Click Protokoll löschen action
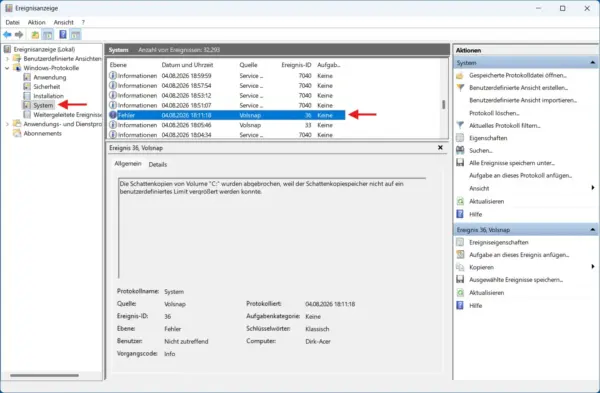The image size is (600, 393). click(494, 113)
